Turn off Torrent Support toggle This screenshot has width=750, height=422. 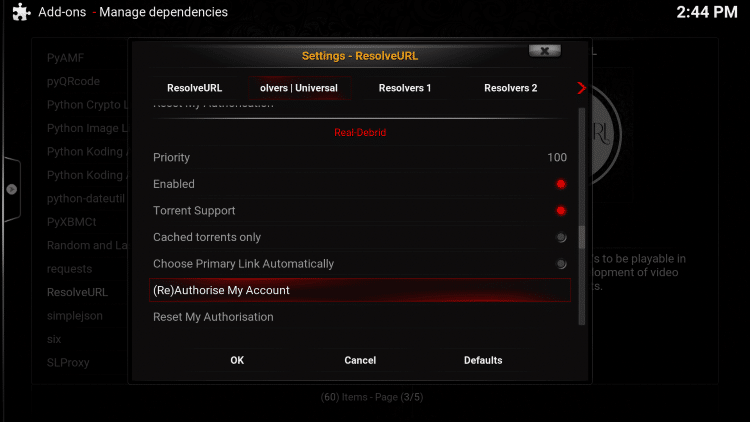(x=560, y=211)
